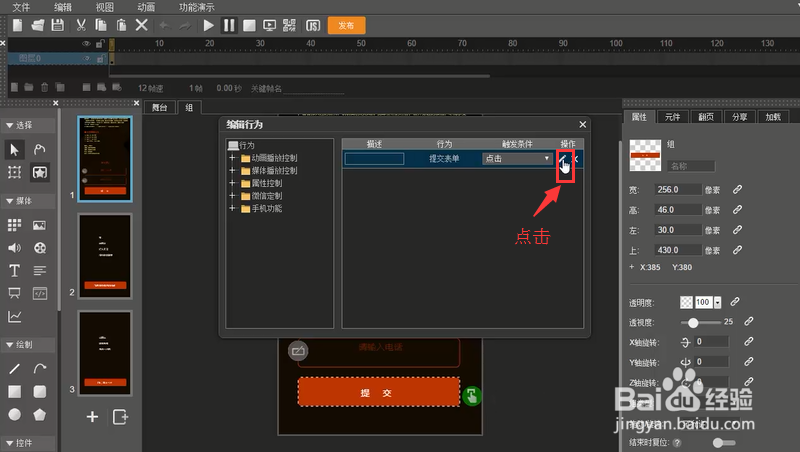Toggle lock on 图层0 layer
Viewport: 800px width, 452px height.
point(101,59)
